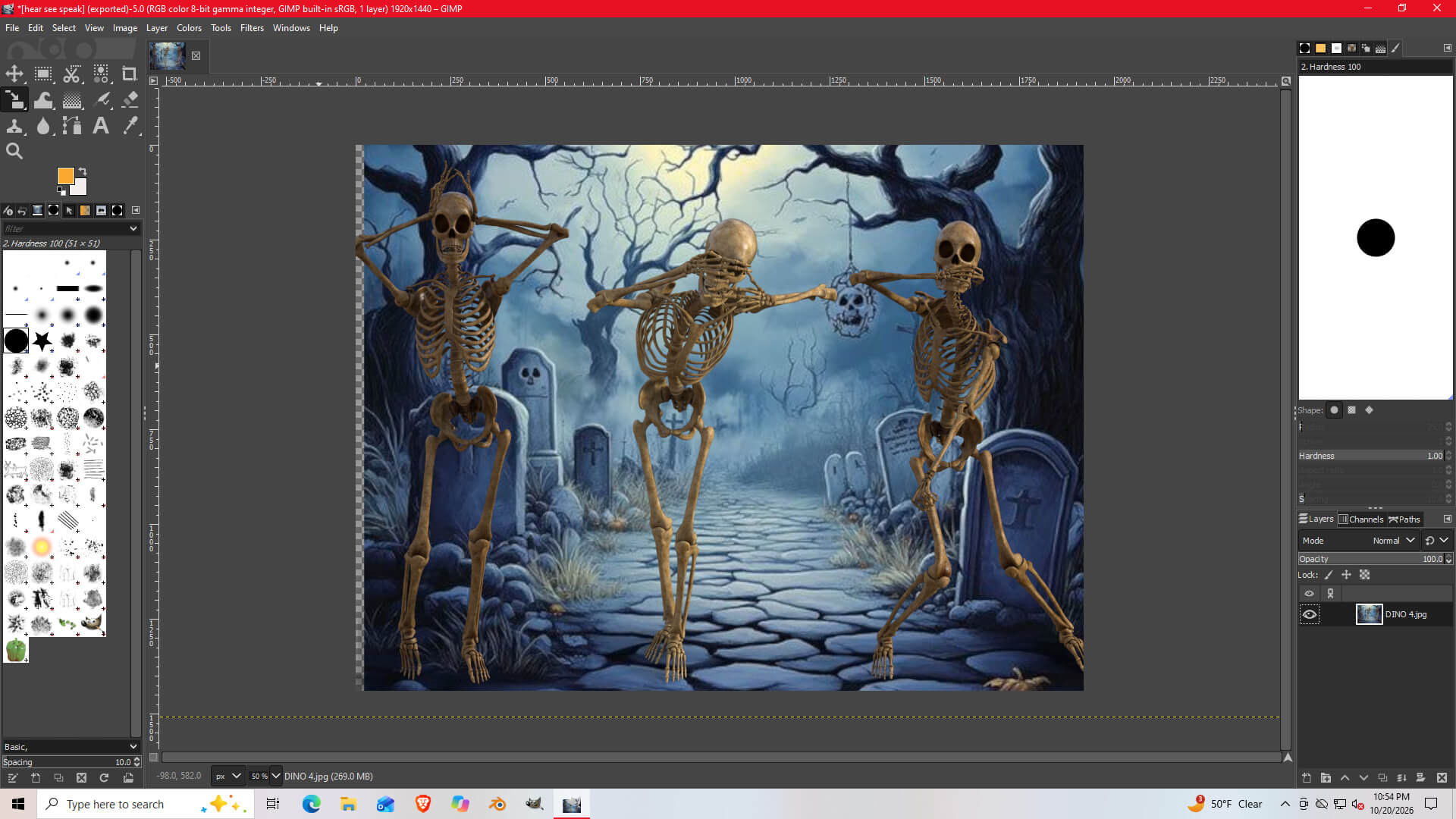Select the Scissors Select tool
Viewport: 1456px width, 819px height.
click(x=72, y=74)
